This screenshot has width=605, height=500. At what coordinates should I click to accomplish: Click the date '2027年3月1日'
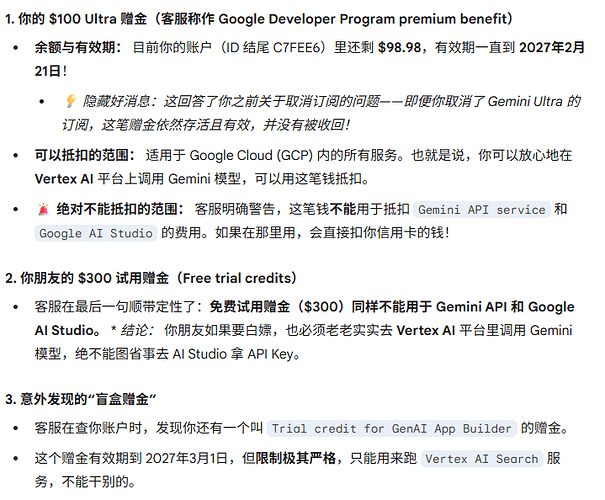coord(186,459)
